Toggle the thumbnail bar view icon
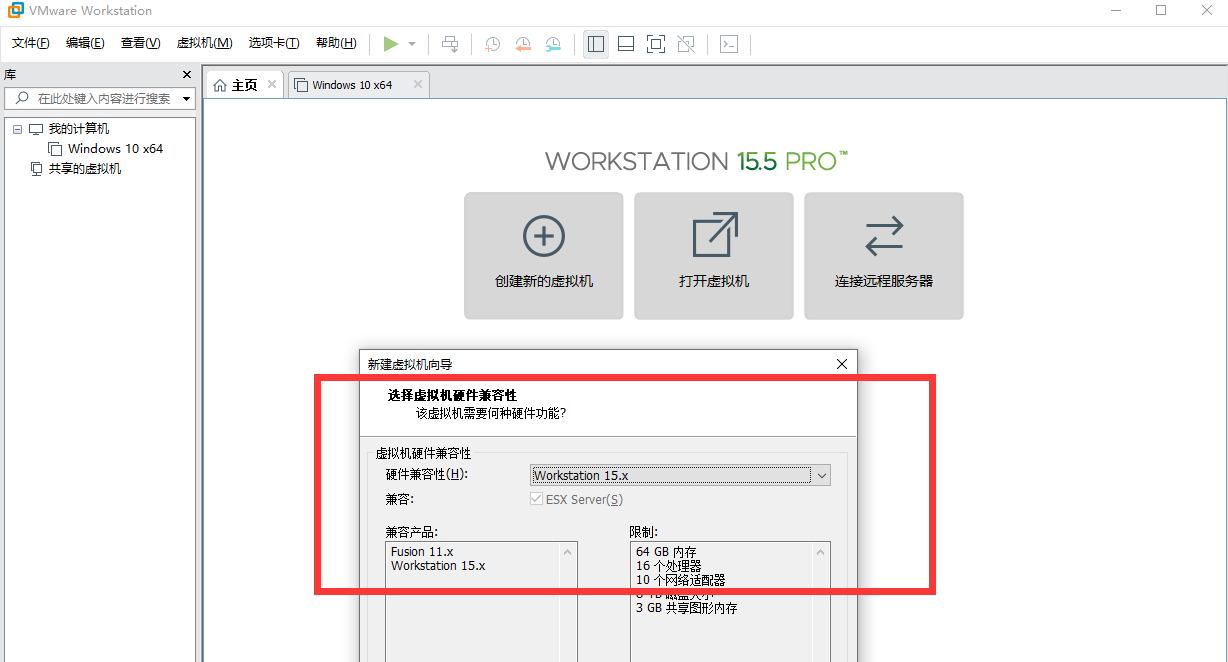This screenshot has height=662, width=1228. [626, 44]
